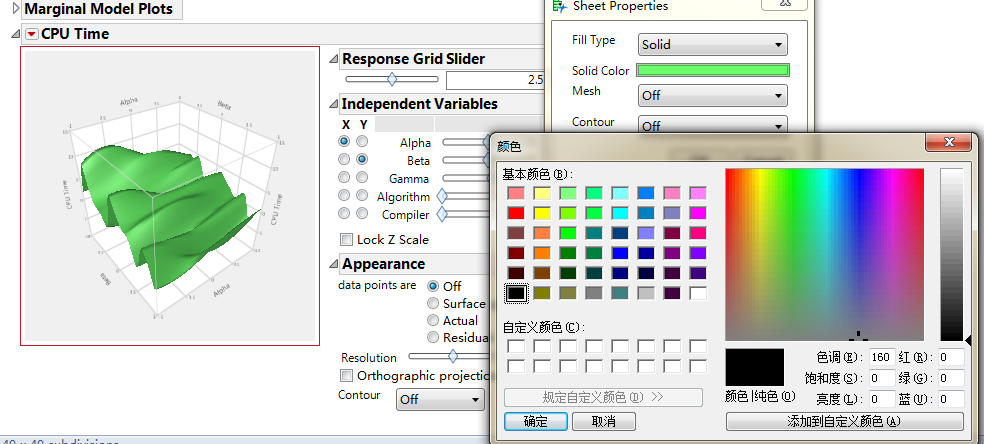Pick the pure yellow basic color swatch
This screenshot has width=984, height=444.
pos(542,213)
